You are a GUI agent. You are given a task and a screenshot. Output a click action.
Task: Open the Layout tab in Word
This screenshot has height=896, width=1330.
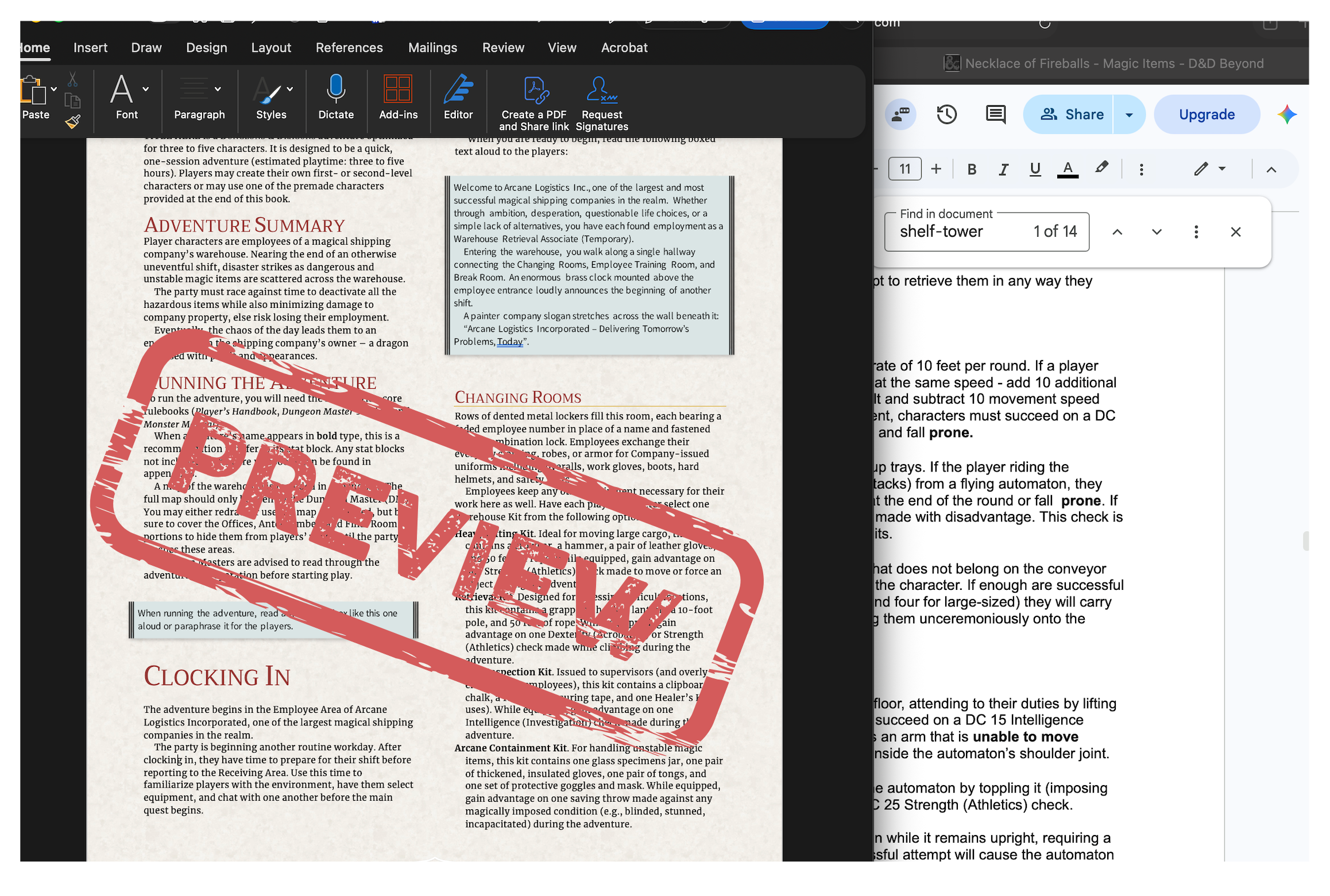point(271,48)
